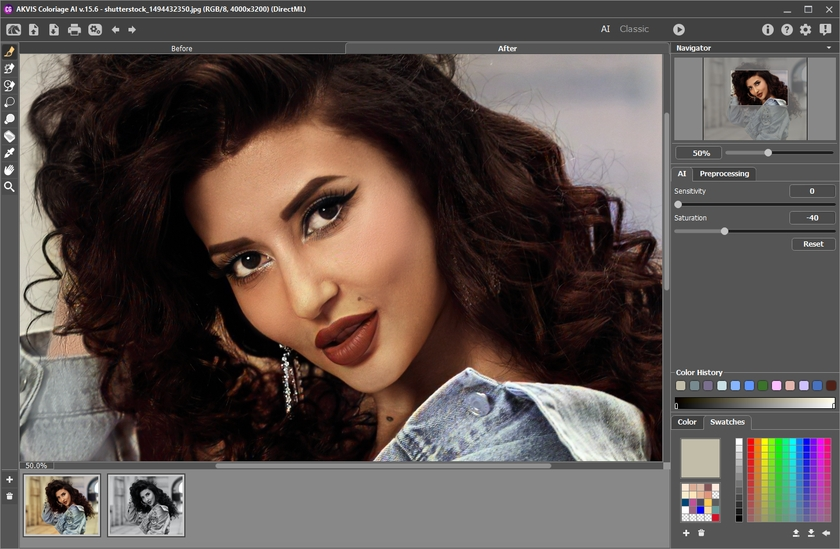
Task: Show the Before image tab
Action: coord(182,48)
